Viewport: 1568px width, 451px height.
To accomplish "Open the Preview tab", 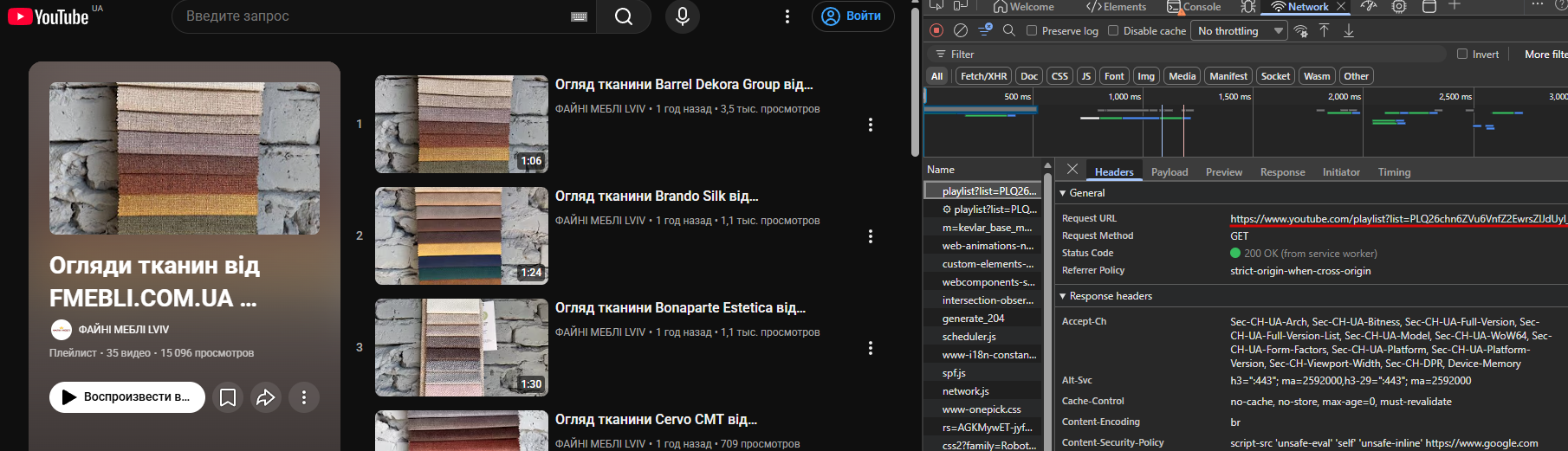I will (x=1224, y=172).
